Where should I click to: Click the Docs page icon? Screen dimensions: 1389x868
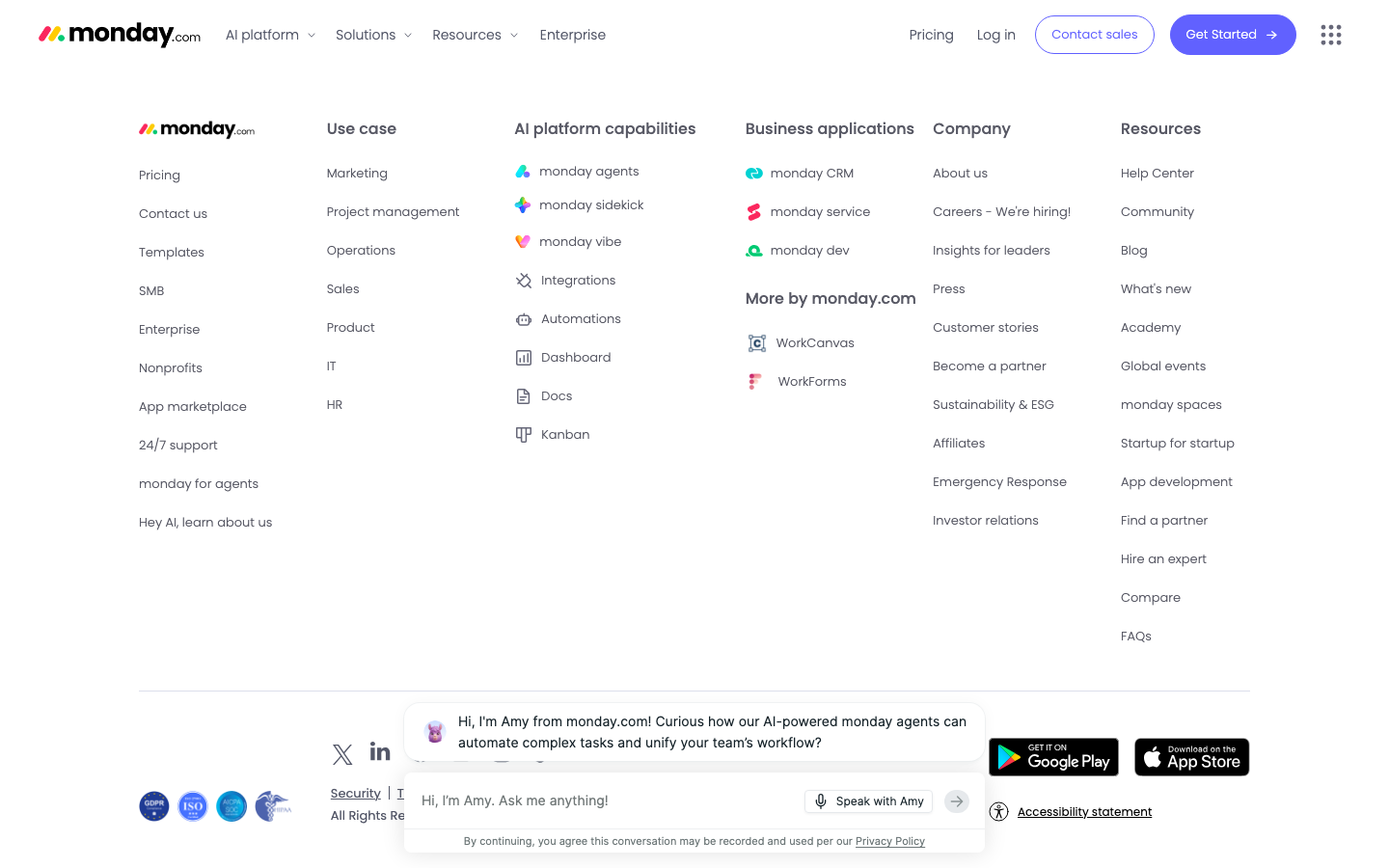[x=524, y=396]
